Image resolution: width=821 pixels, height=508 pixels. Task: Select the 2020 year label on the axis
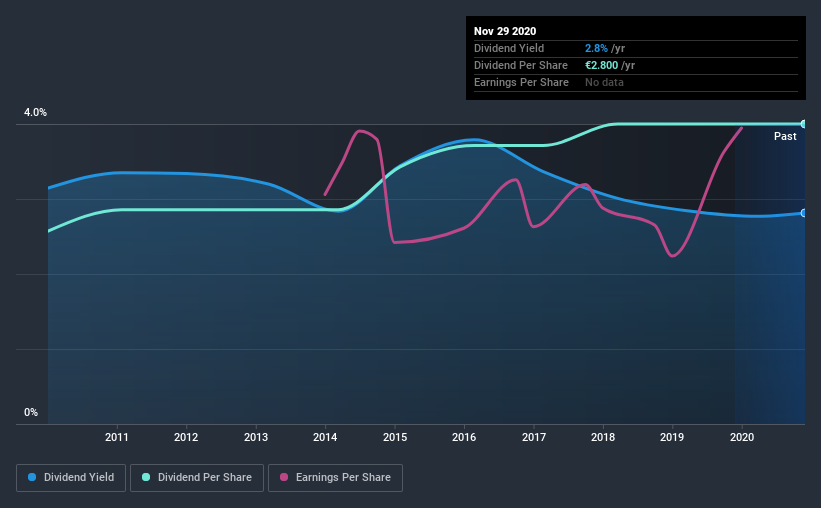click(x=742, y=437)
